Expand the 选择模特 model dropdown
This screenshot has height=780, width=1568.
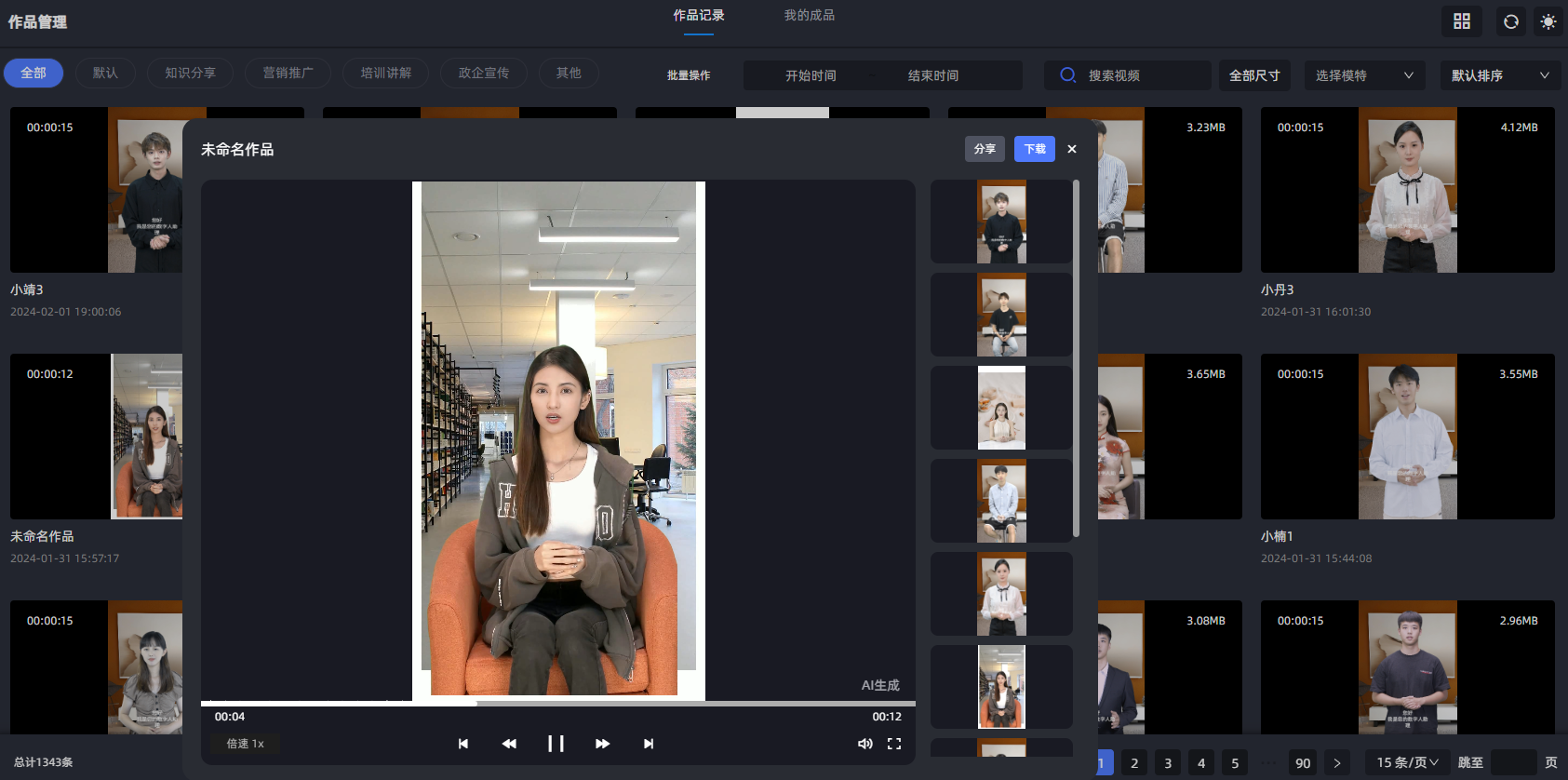pyautogui.click(x=1364, y=75)
